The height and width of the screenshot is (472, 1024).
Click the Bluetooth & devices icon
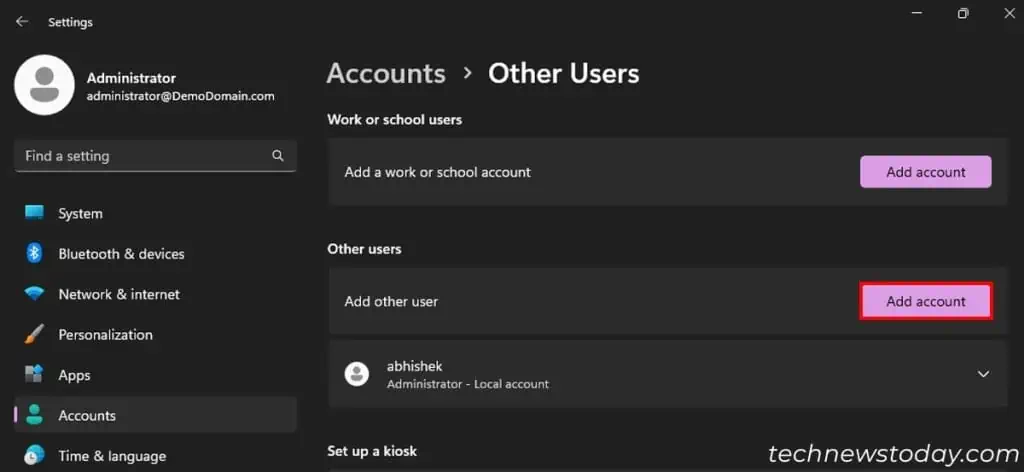[35, 254]
